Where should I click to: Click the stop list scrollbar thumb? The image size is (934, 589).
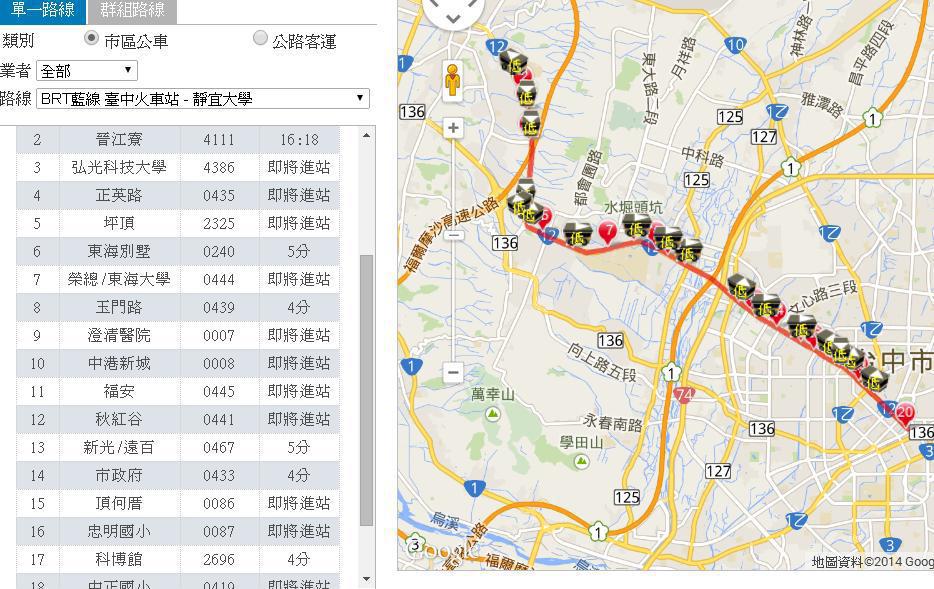366,391
